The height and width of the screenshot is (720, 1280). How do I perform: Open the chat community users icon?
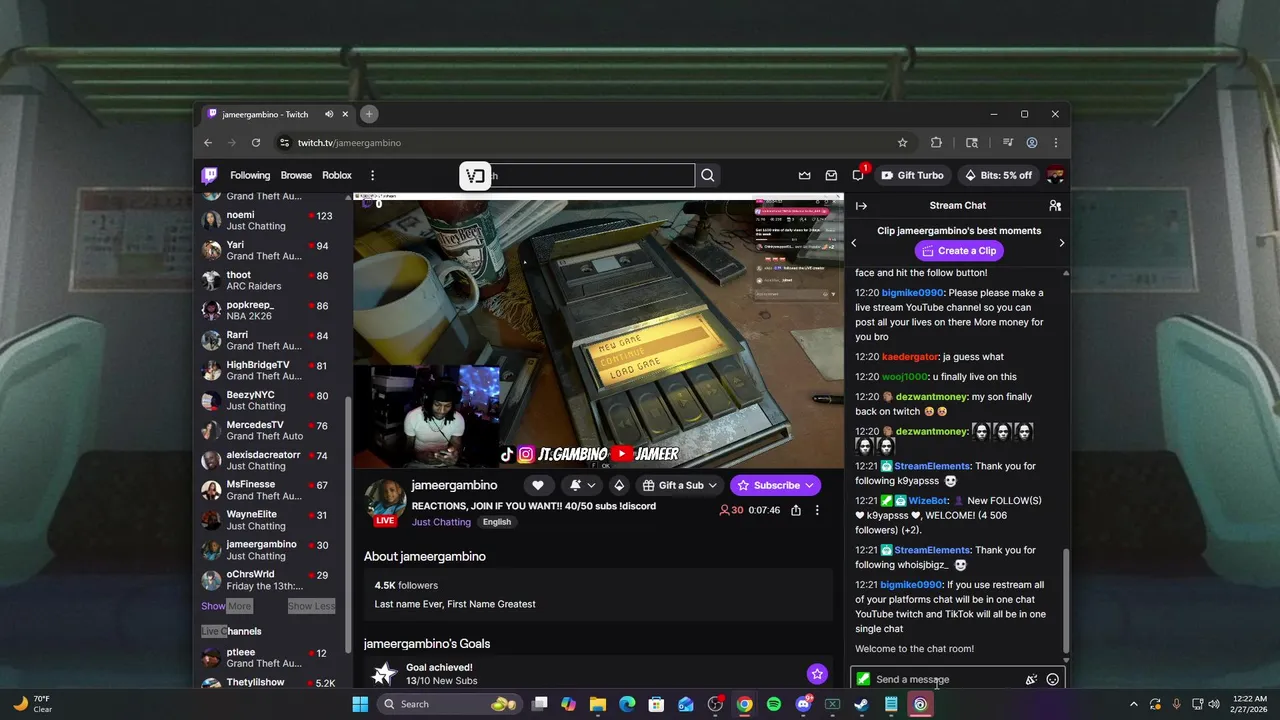click(1054, 206)
